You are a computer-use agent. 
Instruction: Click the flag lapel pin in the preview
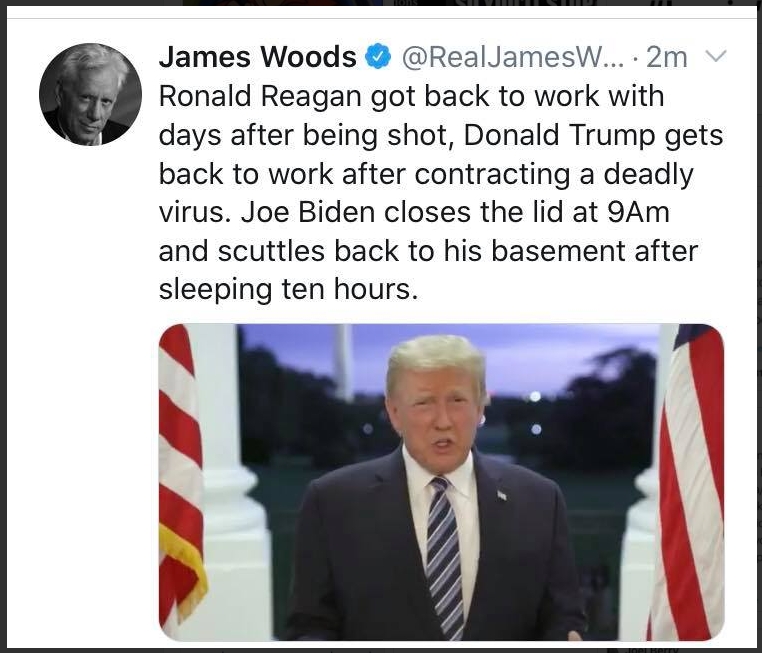502,496
